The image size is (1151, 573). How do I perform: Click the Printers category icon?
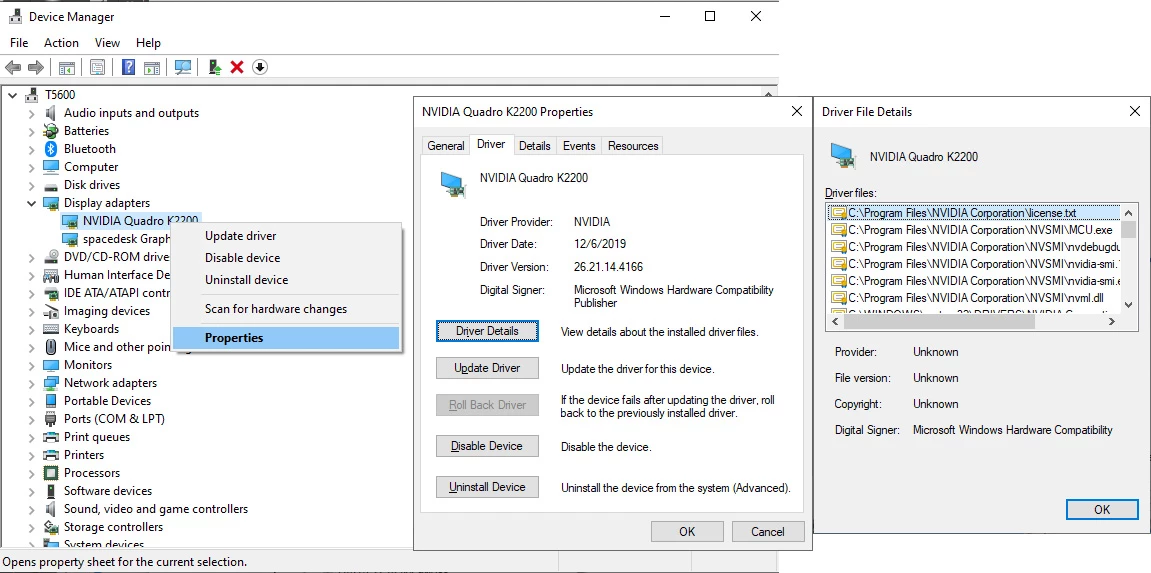[x=51, y=455]
